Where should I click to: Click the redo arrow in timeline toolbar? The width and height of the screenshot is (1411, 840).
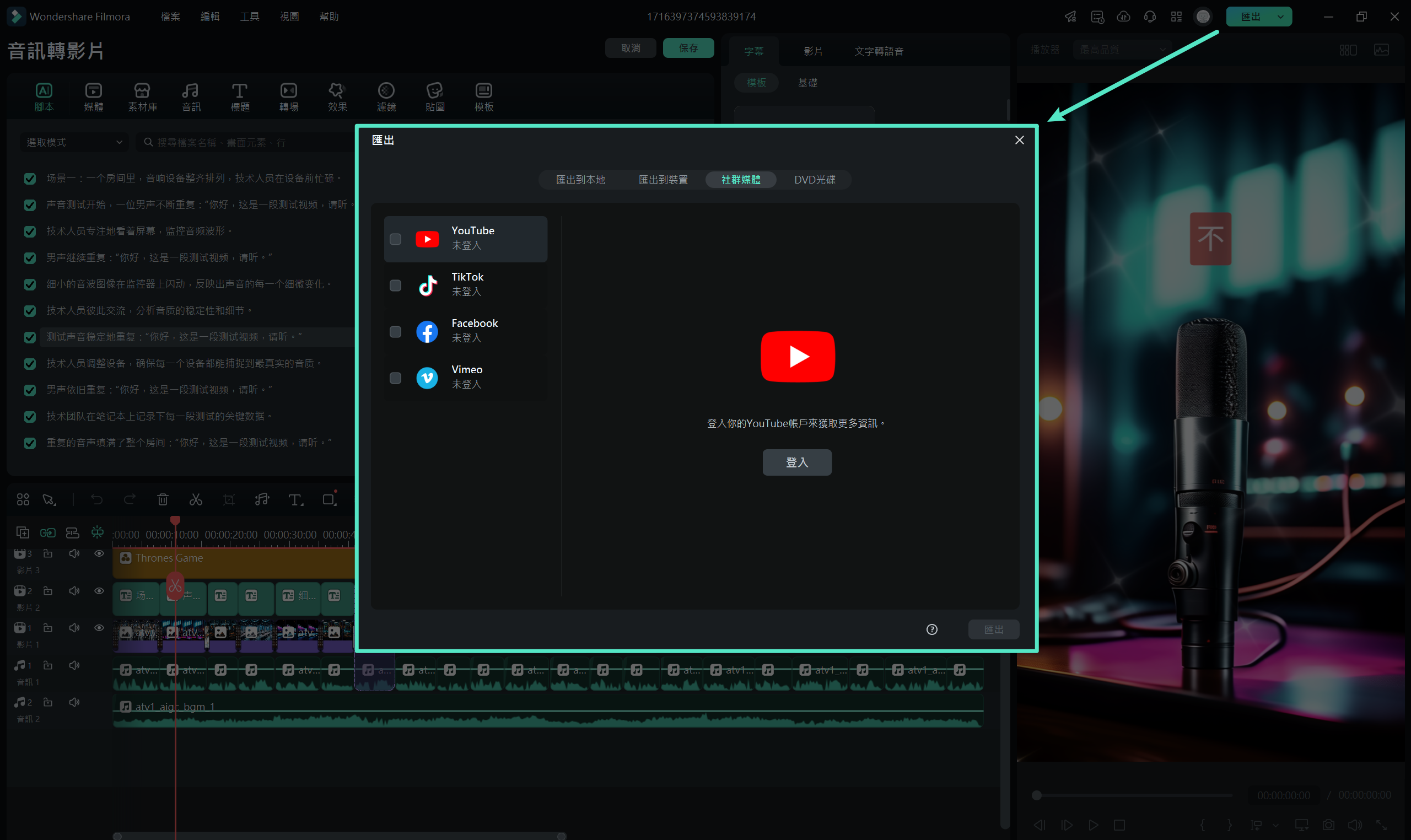click(130, 499)
